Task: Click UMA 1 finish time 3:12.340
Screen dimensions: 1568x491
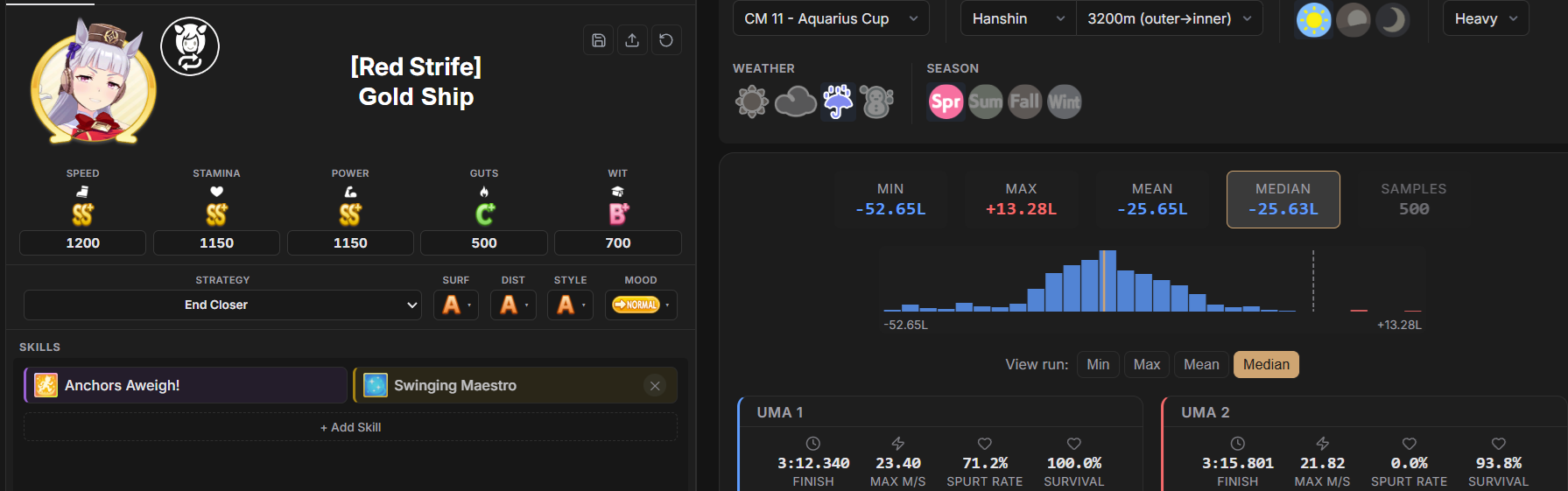Action: (813, 463)
